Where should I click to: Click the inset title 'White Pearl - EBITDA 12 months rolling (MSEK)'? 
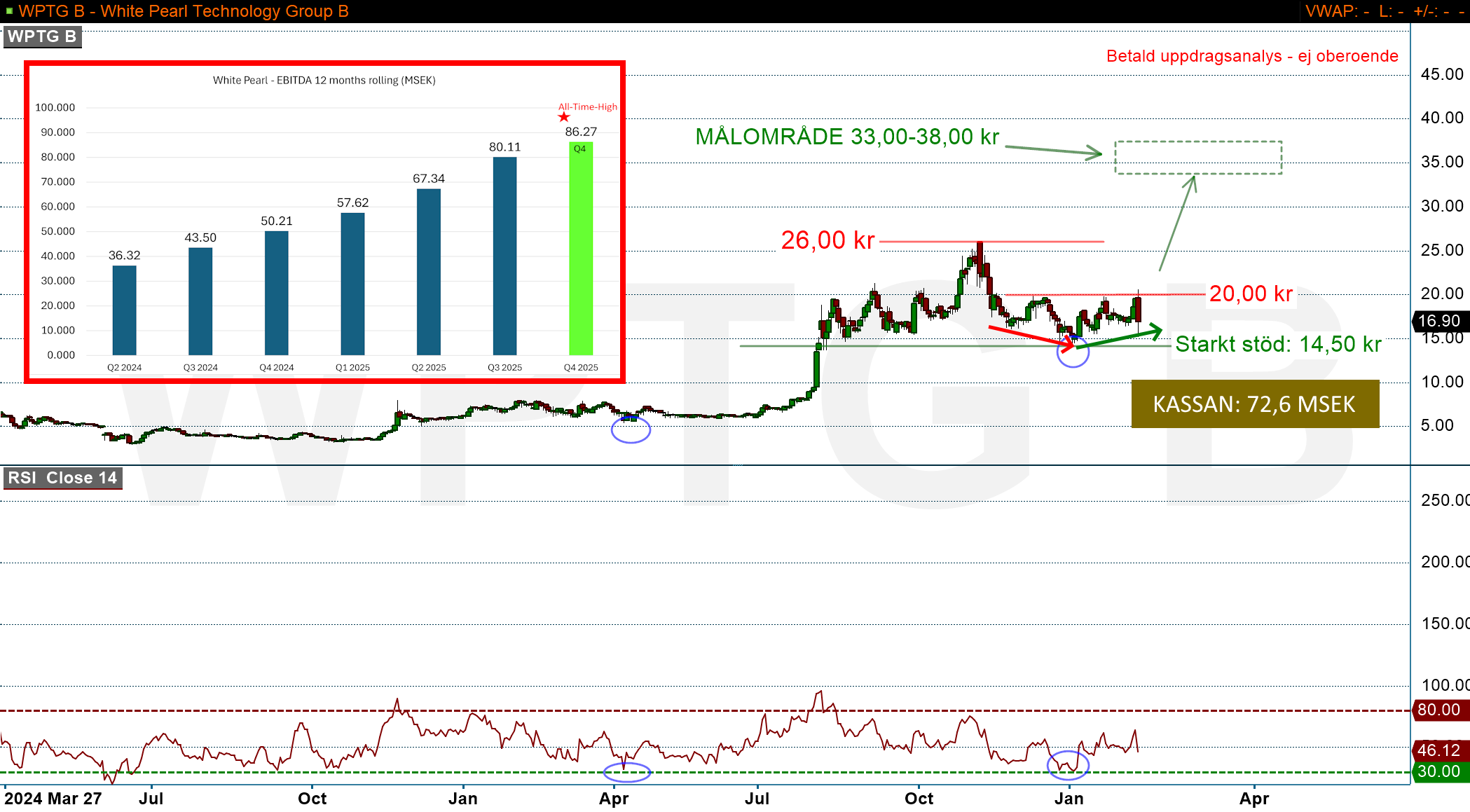pos(324,81)
